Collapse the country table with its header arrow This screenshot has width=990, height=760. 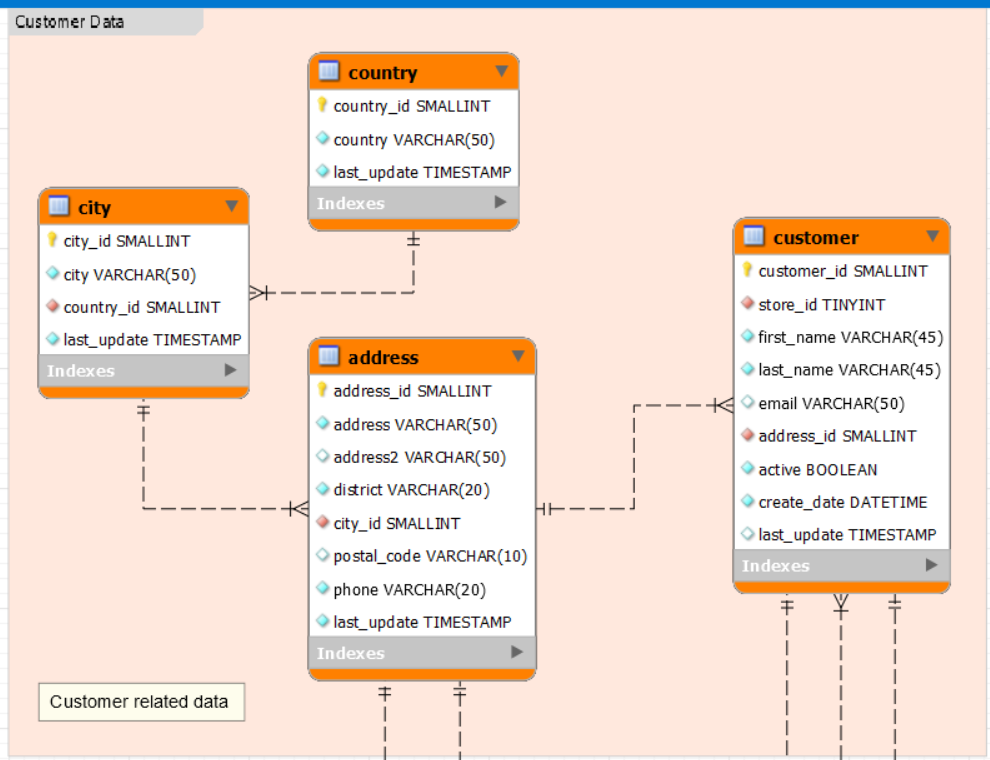[x=502, y=71]
